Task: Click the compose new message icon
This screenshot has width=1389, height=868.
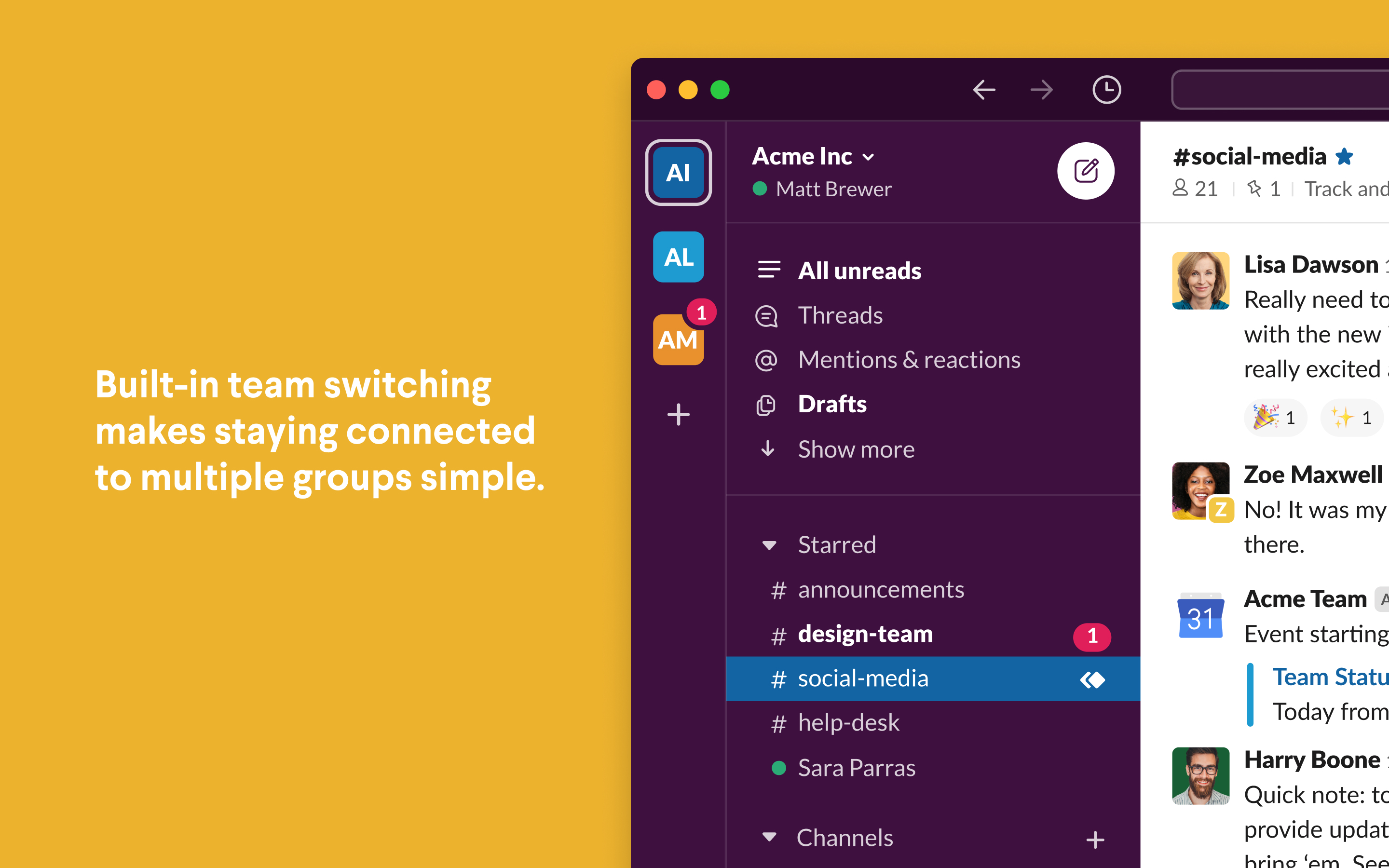Action: click(1085, 171)
